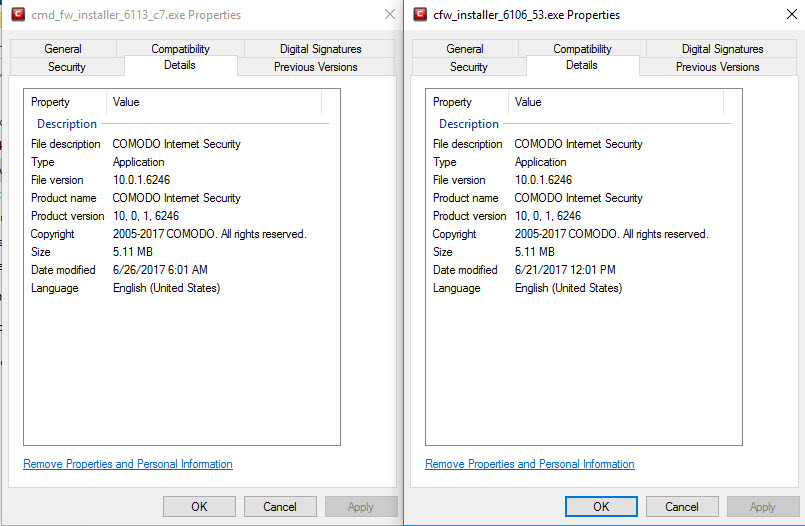Select File version row in right dialog
805x526 pixels.
coord(543,180)
